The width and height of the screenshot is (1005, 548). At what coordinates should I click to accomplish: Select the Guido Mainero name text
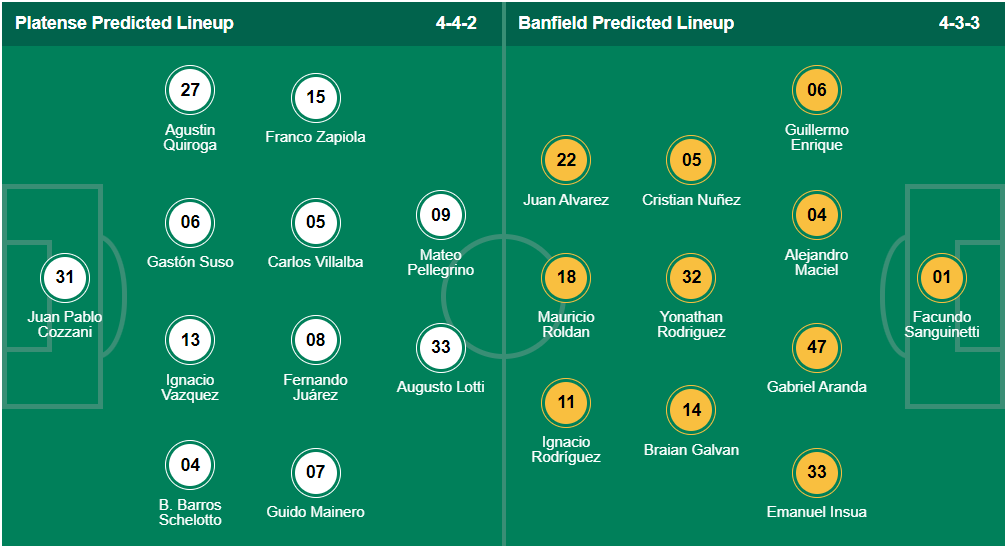(x=315, y=512)
